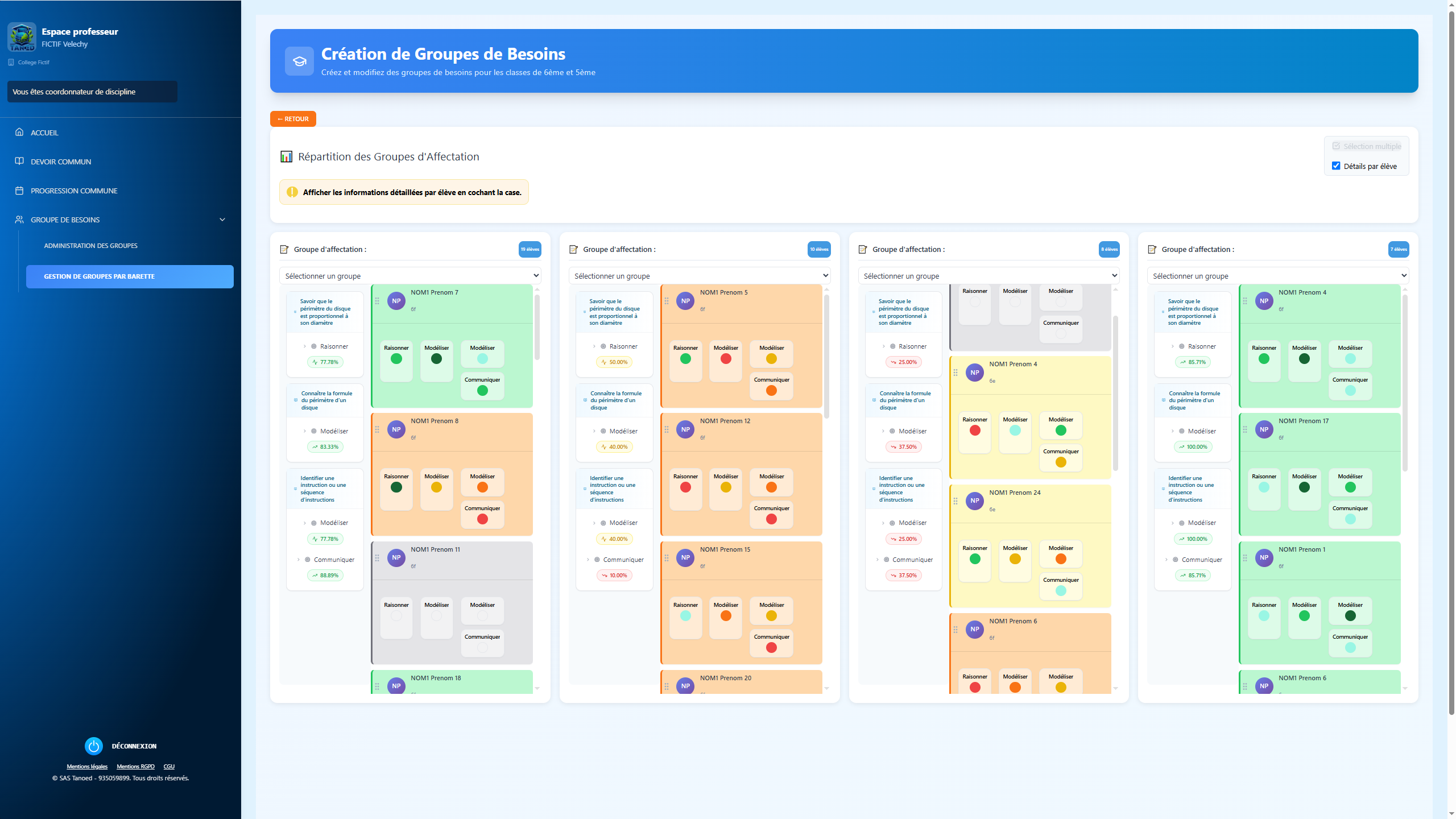Click the yellow warning icon in info banner
The height and width of the screenshot is (819, 1456).
(292, 192)
